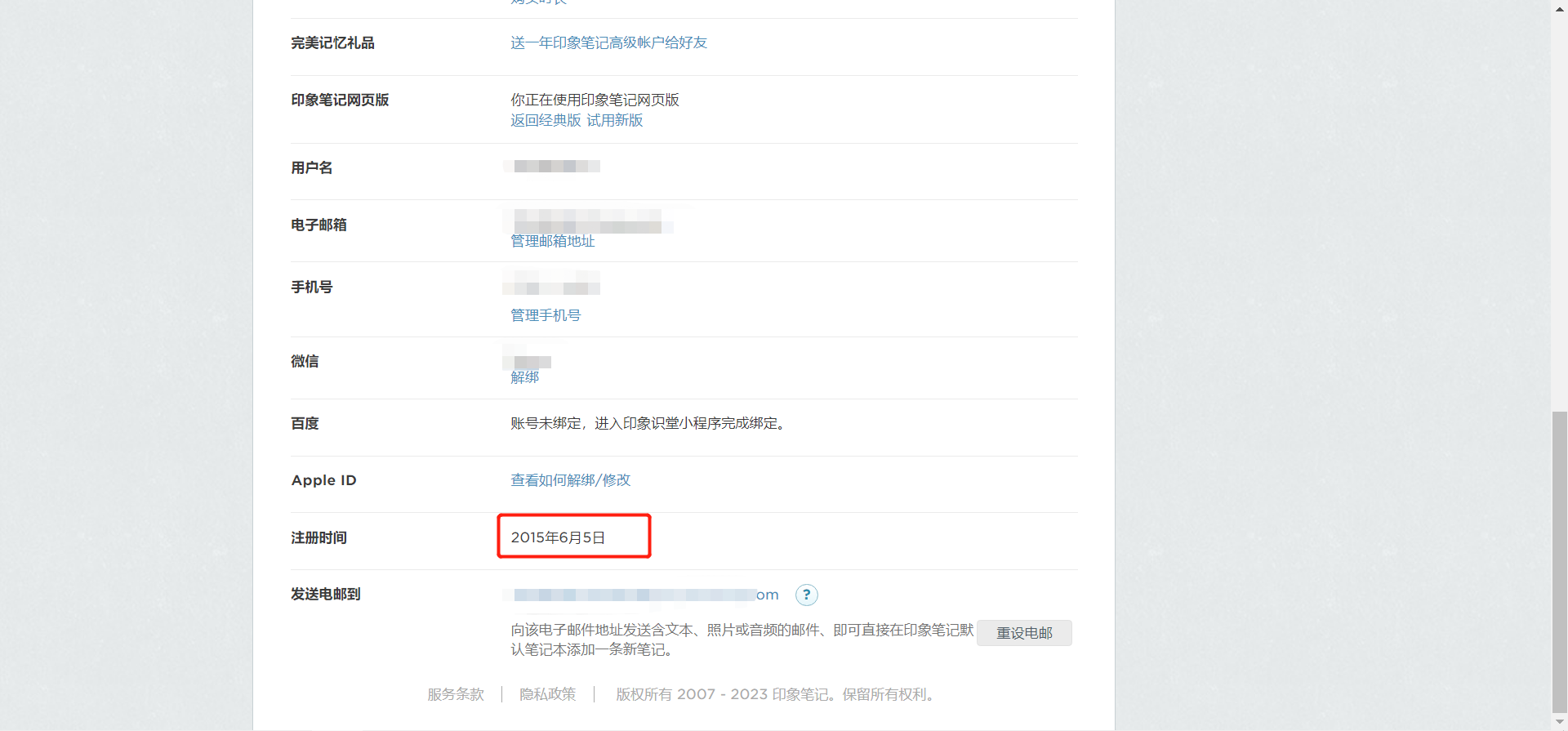Screen dimensions: 1568x731
Task: Click the question mark help icon
Action: (x=807, y=595)
